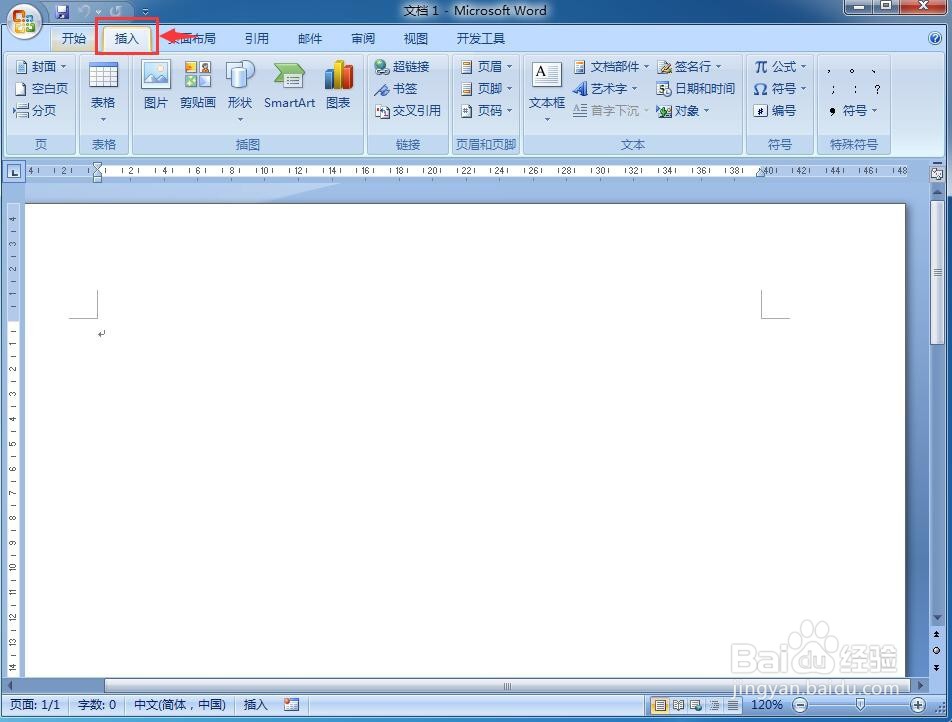Open the References (引用) tab

[256, 38]
